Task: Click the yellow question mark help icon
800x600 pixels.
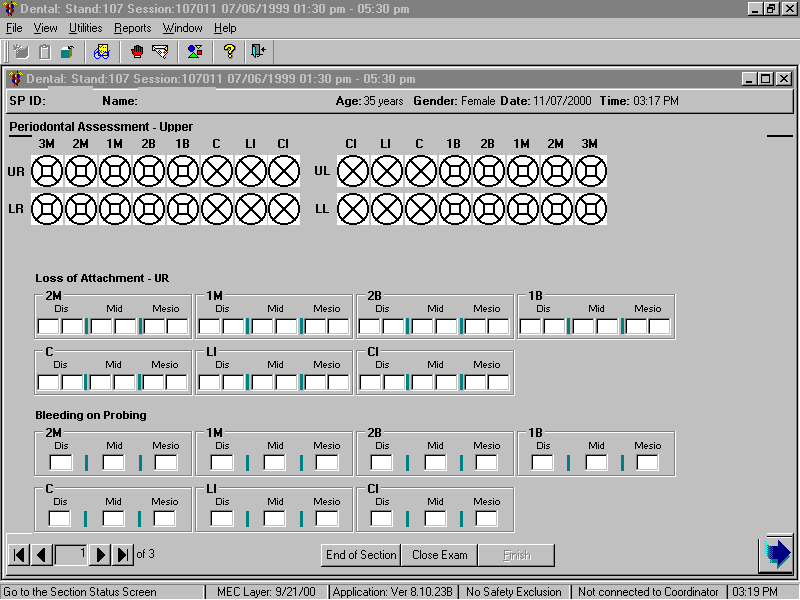Action: (229, 51)
